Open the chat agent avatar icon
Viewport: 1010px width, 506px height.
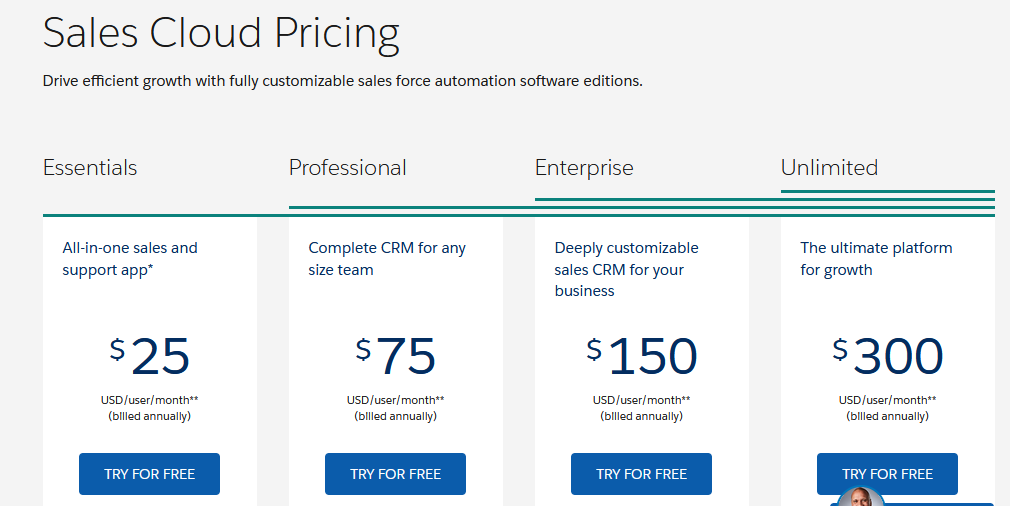tap(861, 497)
